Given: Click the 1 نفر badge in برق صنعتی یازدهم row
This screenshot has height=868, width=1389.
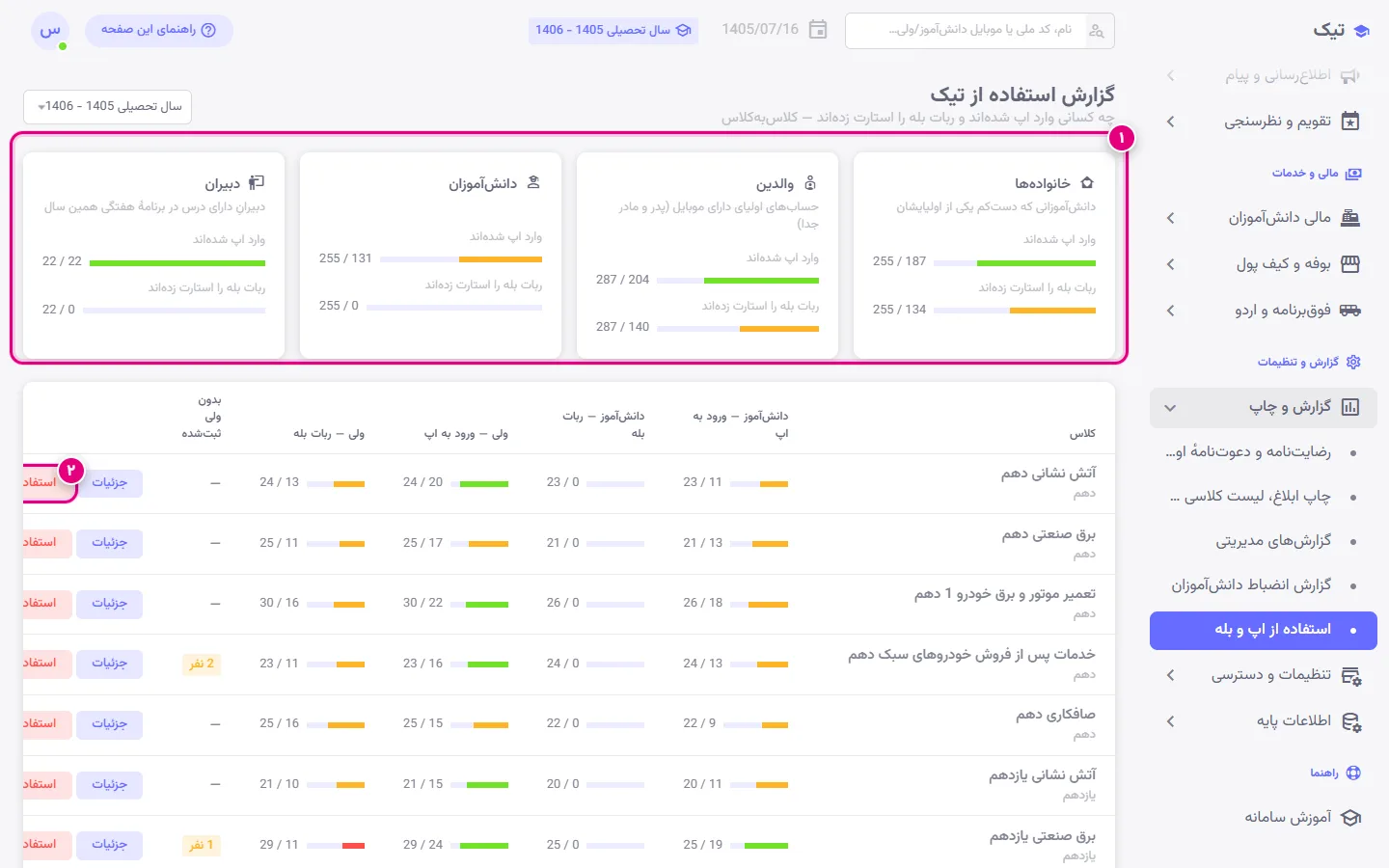Looking at the screenshot, I should pyautogui.click(x=202, y=845).
